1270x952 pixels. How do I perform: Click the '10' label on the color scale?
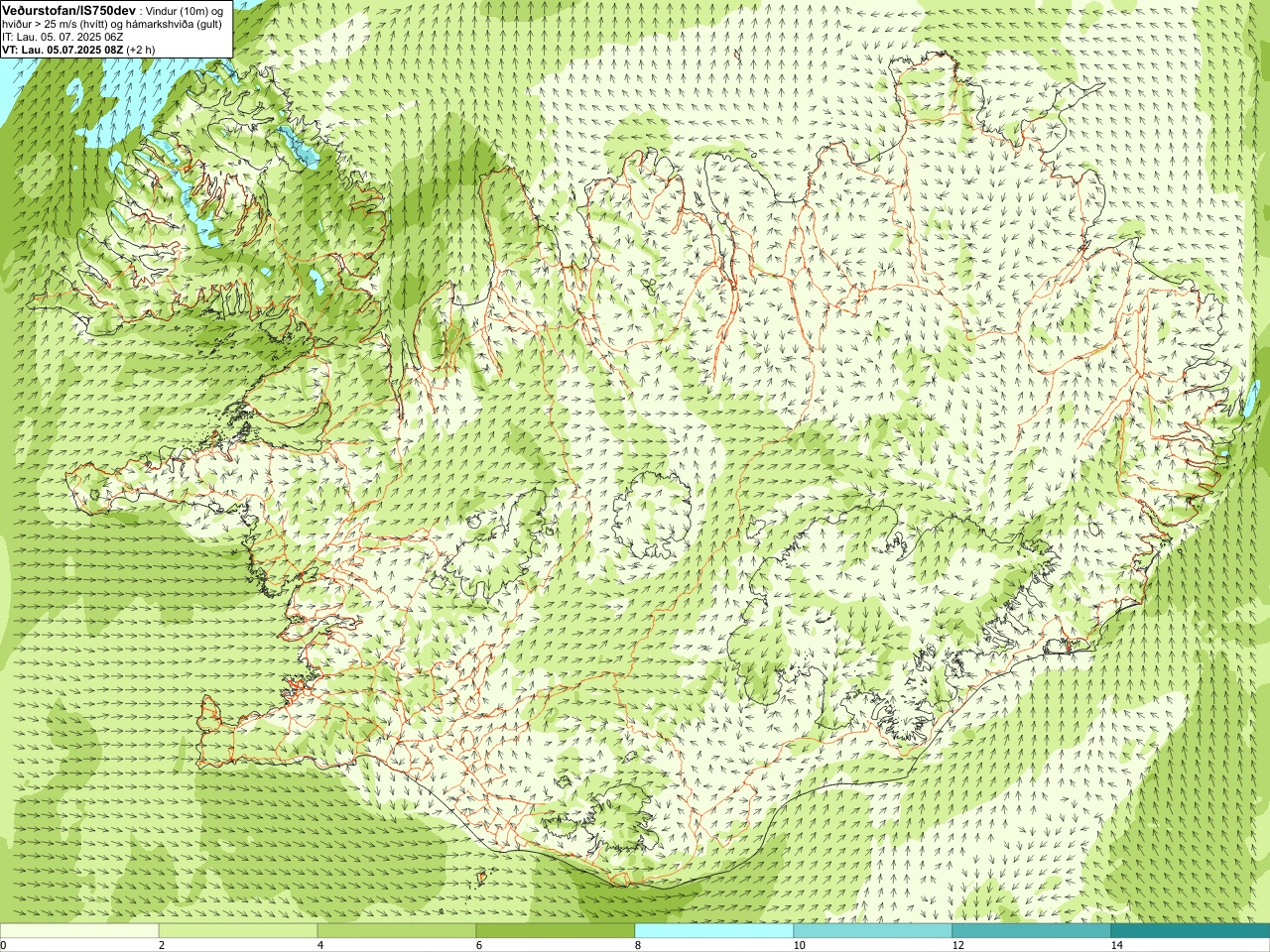pos(799,945)
